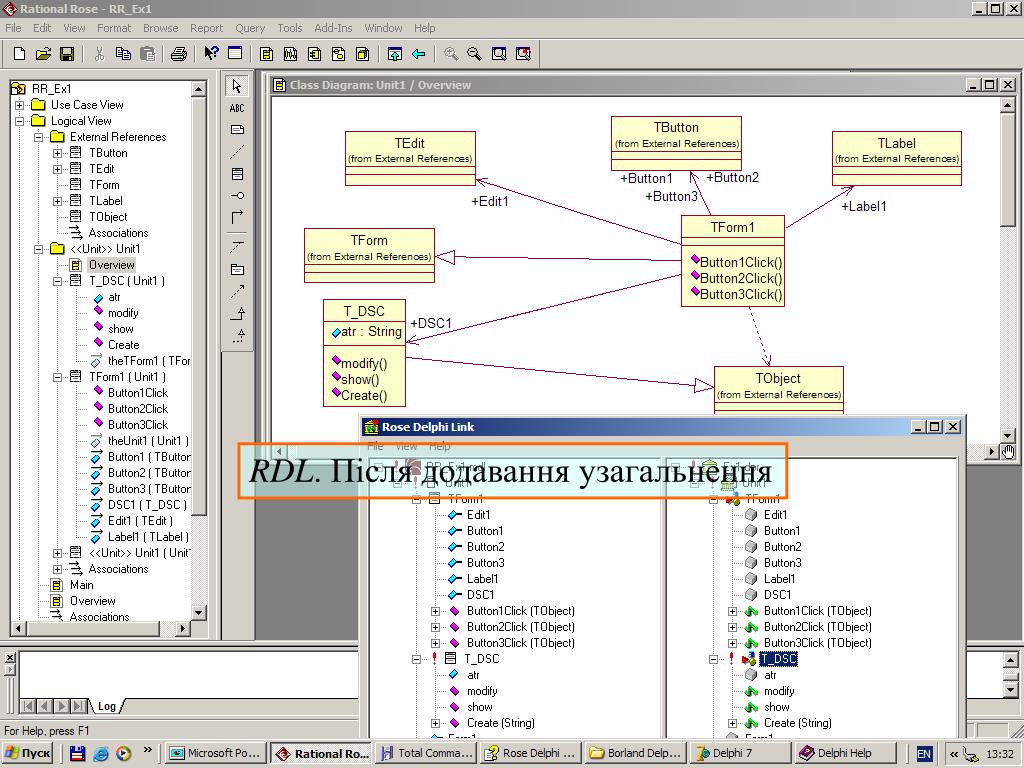Expand the TEdit node in browser tree

pyautogui.click(x=57, y=169)
